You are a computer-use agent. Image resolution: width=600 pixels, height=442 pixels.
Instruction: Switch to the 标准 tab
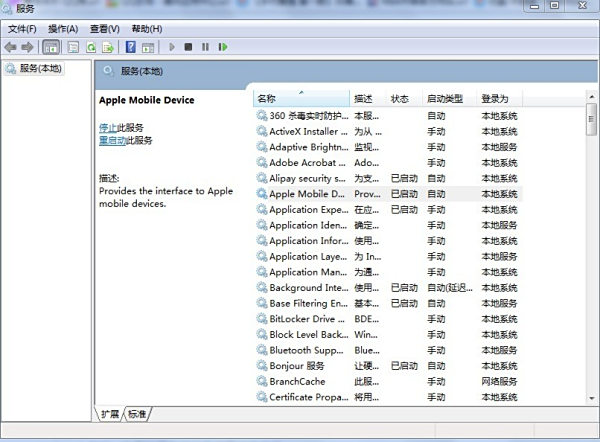(137, 414)
